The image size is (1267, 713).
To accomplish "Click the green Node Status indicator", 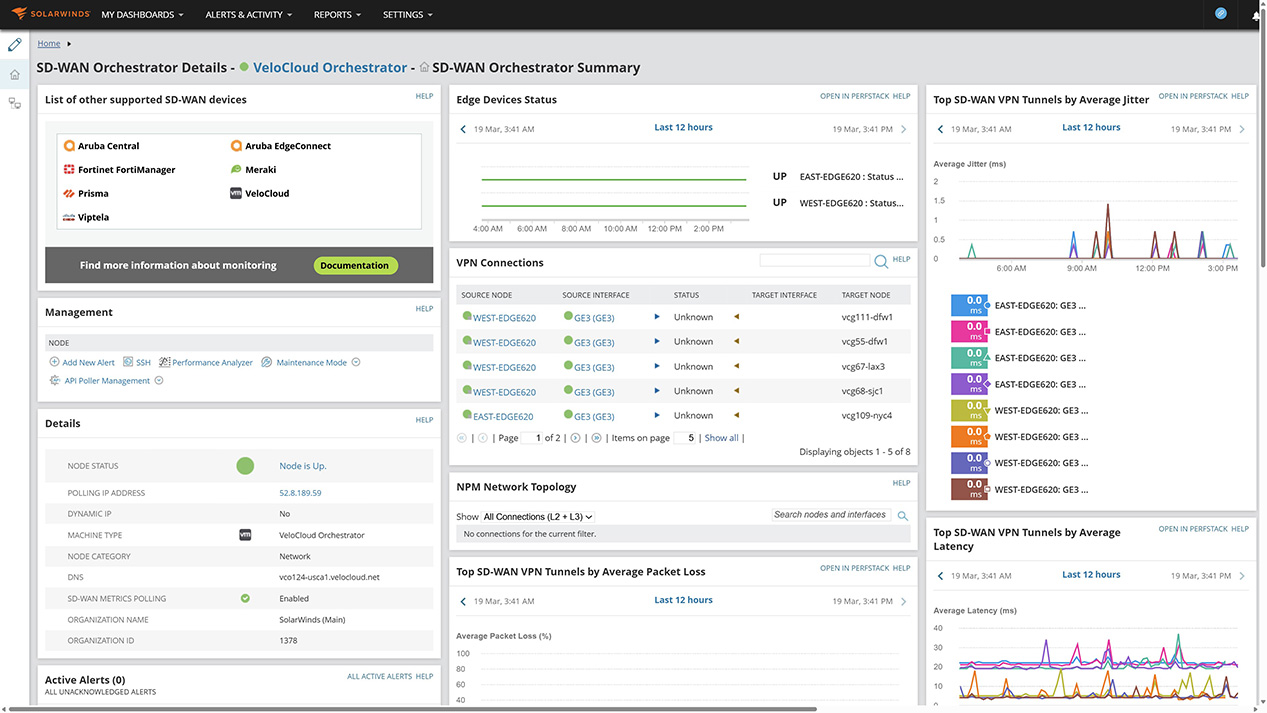I will point(245,465).
